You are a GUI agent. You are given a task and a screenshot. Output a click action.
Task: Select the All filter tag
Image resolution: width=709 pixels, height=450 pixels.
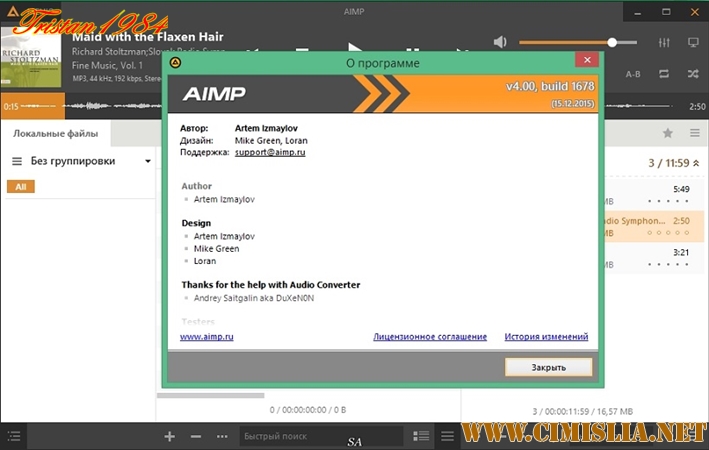point(20,187)
